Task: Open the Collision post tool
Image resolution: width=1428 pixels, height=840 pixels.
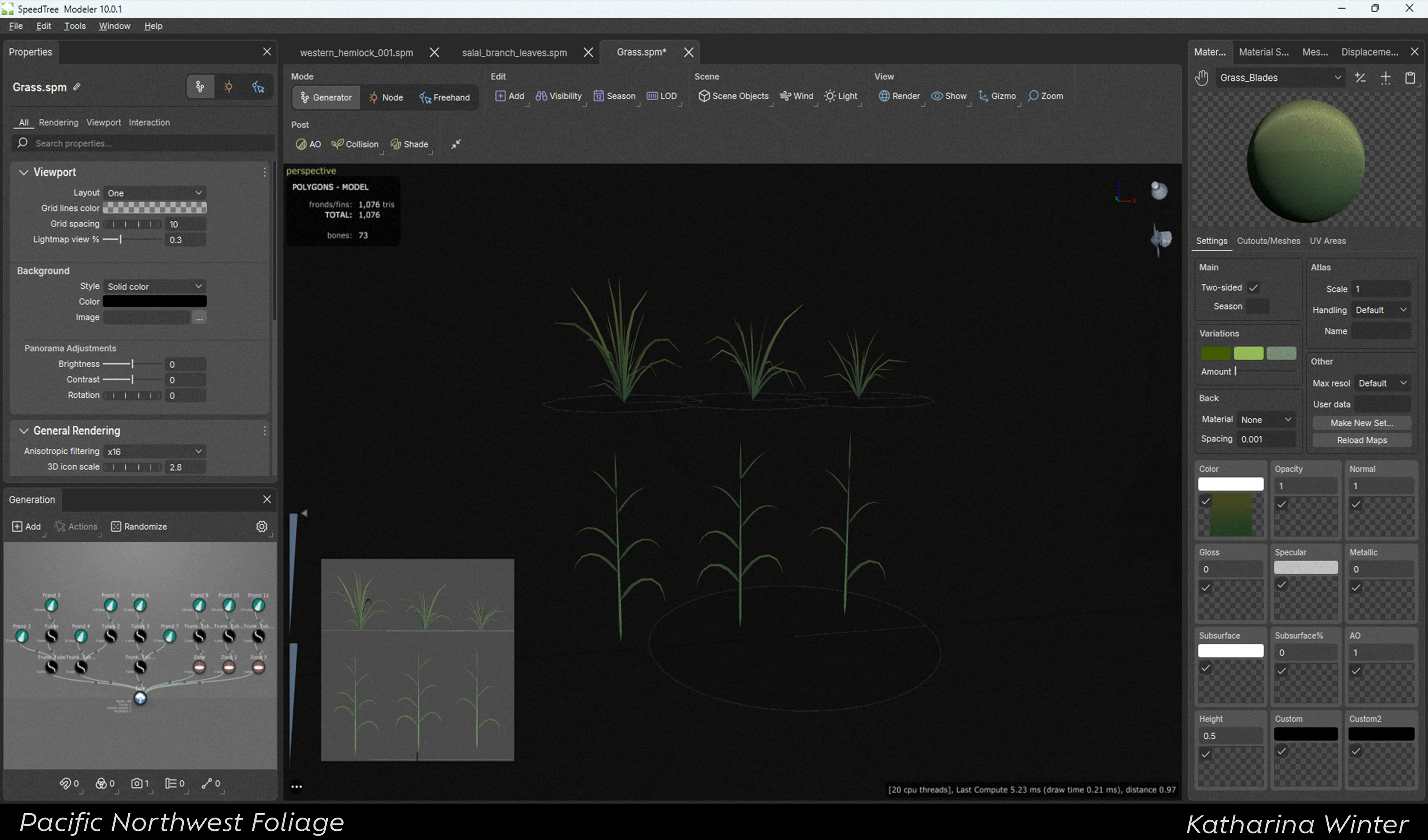Action: (x=355, y=144)
